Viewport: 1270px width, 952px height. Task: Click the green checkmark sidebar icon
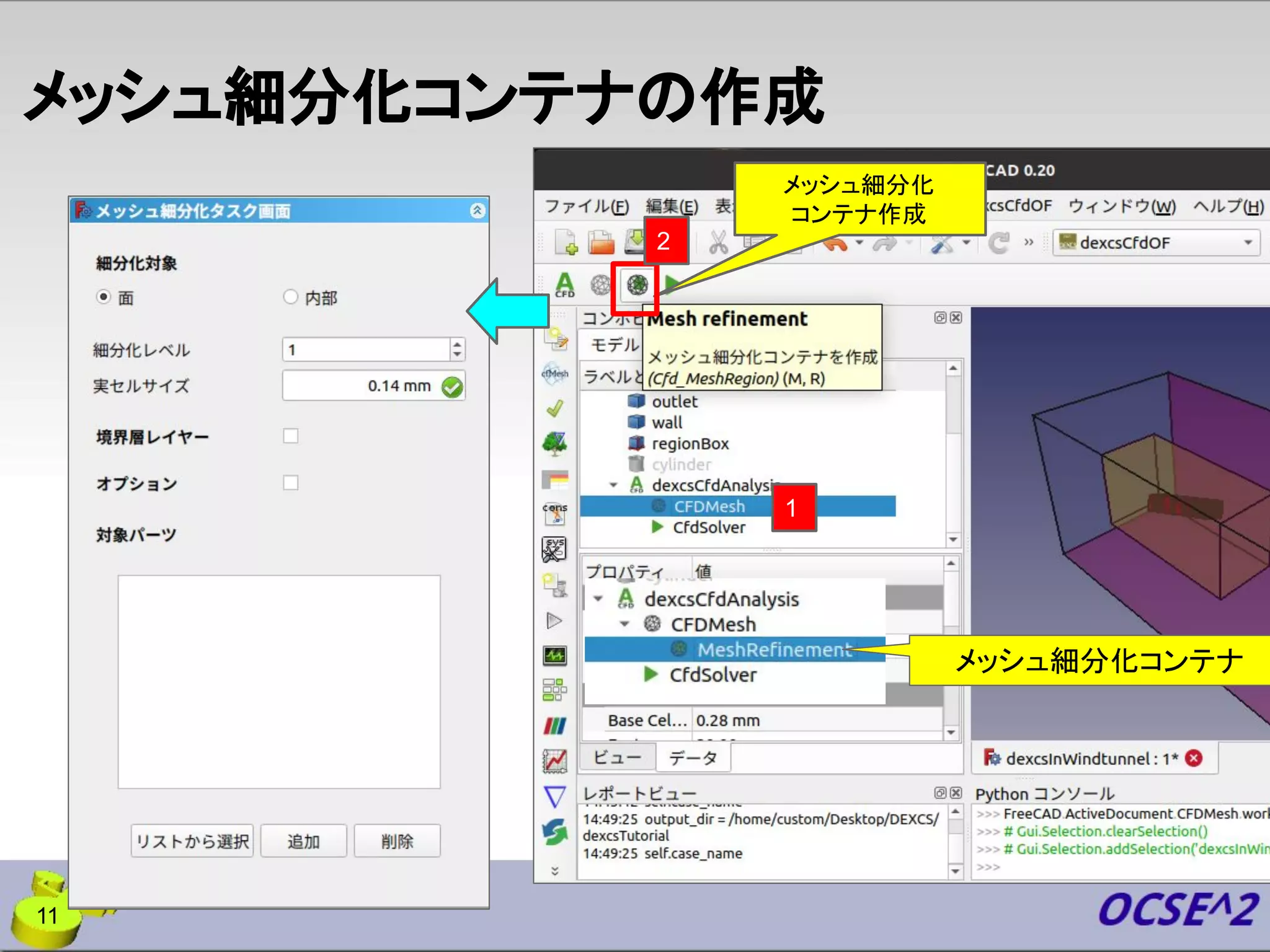point(554,408)
